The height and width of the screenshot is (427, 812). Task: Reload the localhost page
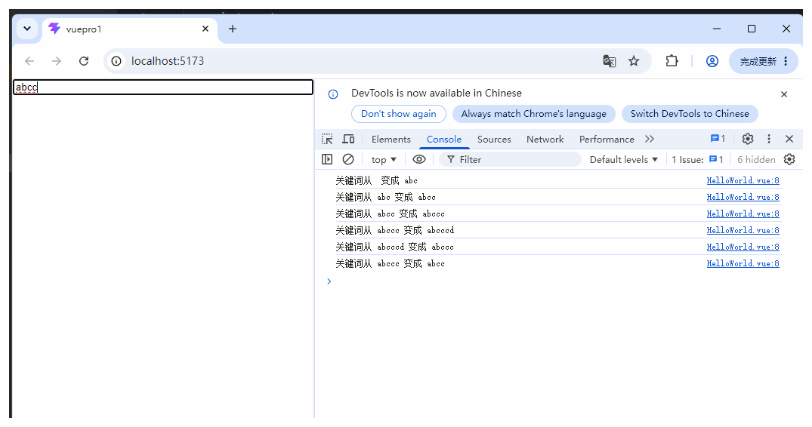click(84, 61)
